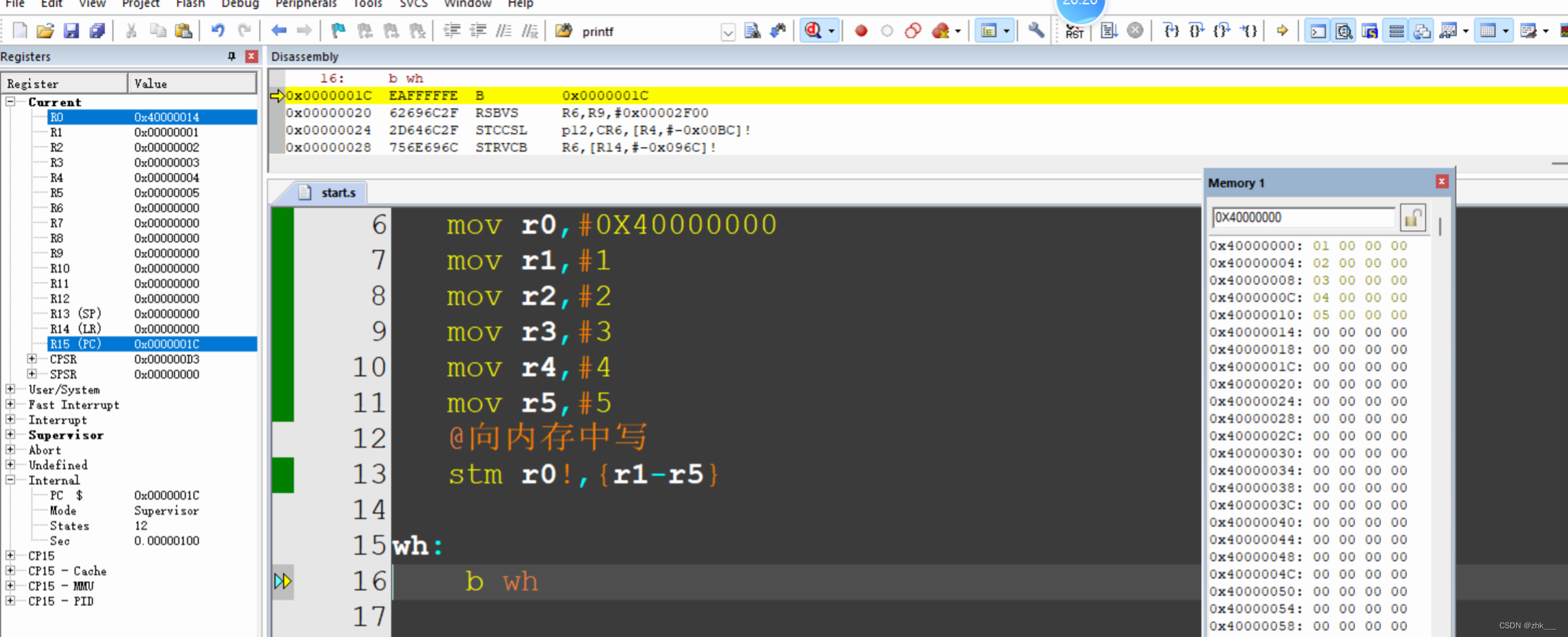Paste from clipboard using the toolbar icon

[184, 31]
